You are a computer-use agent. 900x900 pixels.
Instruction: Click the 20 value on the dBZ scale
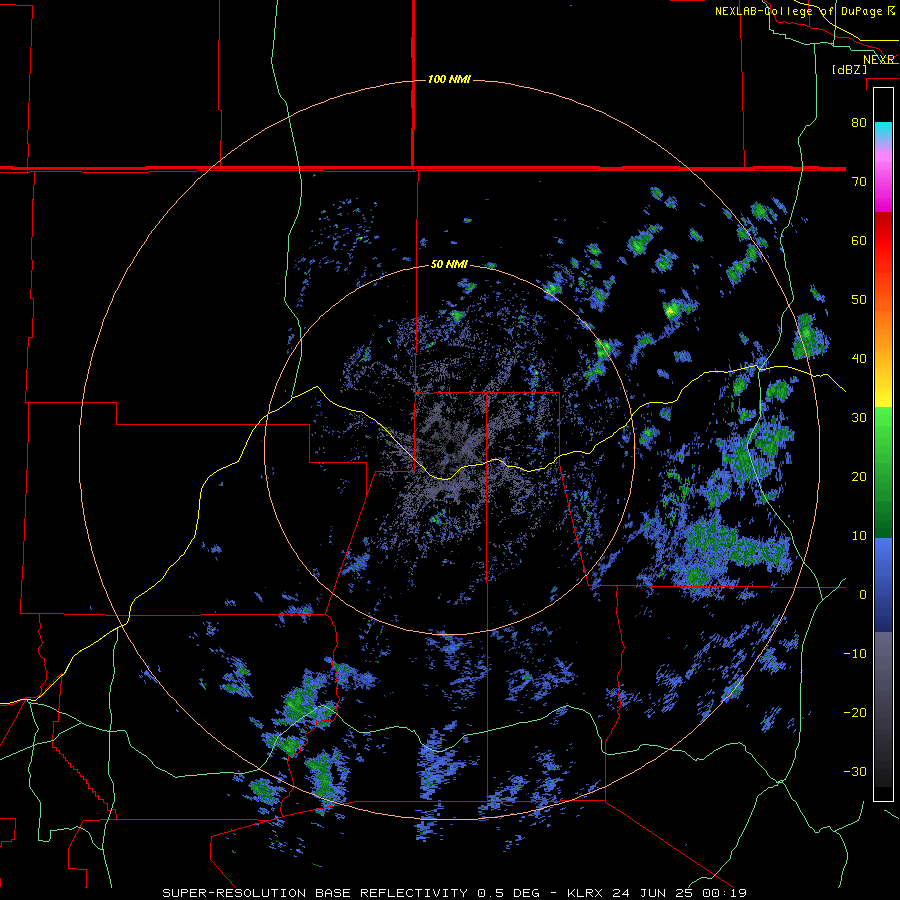tap(859, 476)
